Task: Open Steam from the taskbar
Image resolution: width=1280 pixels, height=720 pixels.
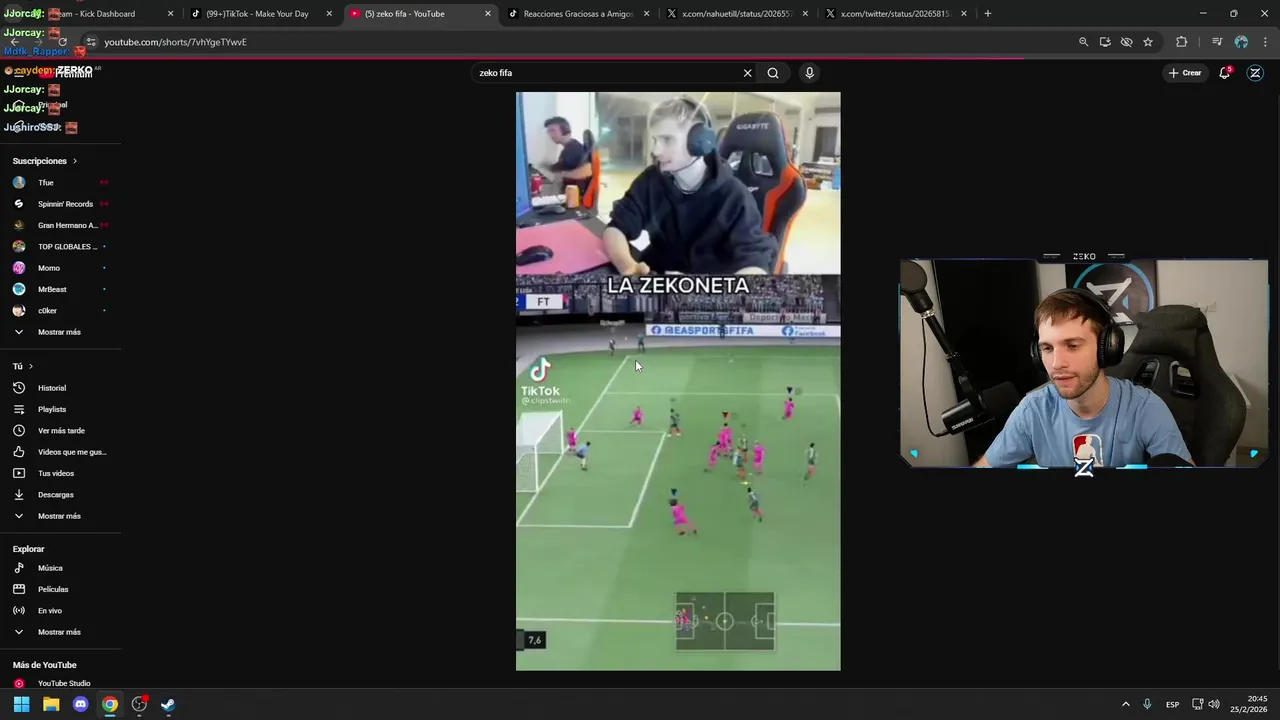Action: pyautogui.click(x=168, y=704)
